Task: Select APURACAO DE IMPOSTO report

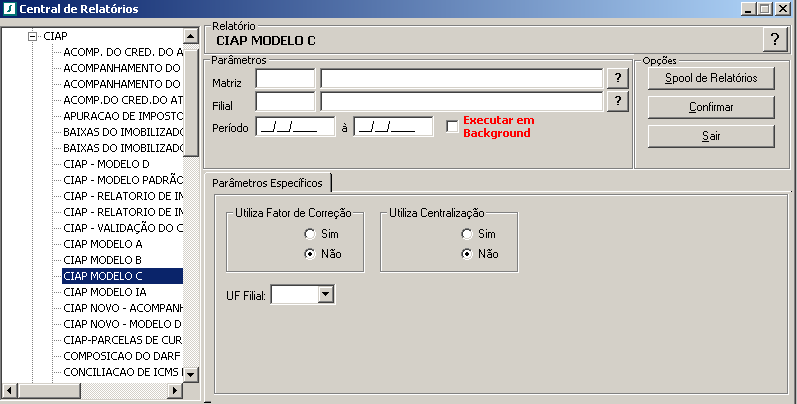Action: click(x=122, y=116)
